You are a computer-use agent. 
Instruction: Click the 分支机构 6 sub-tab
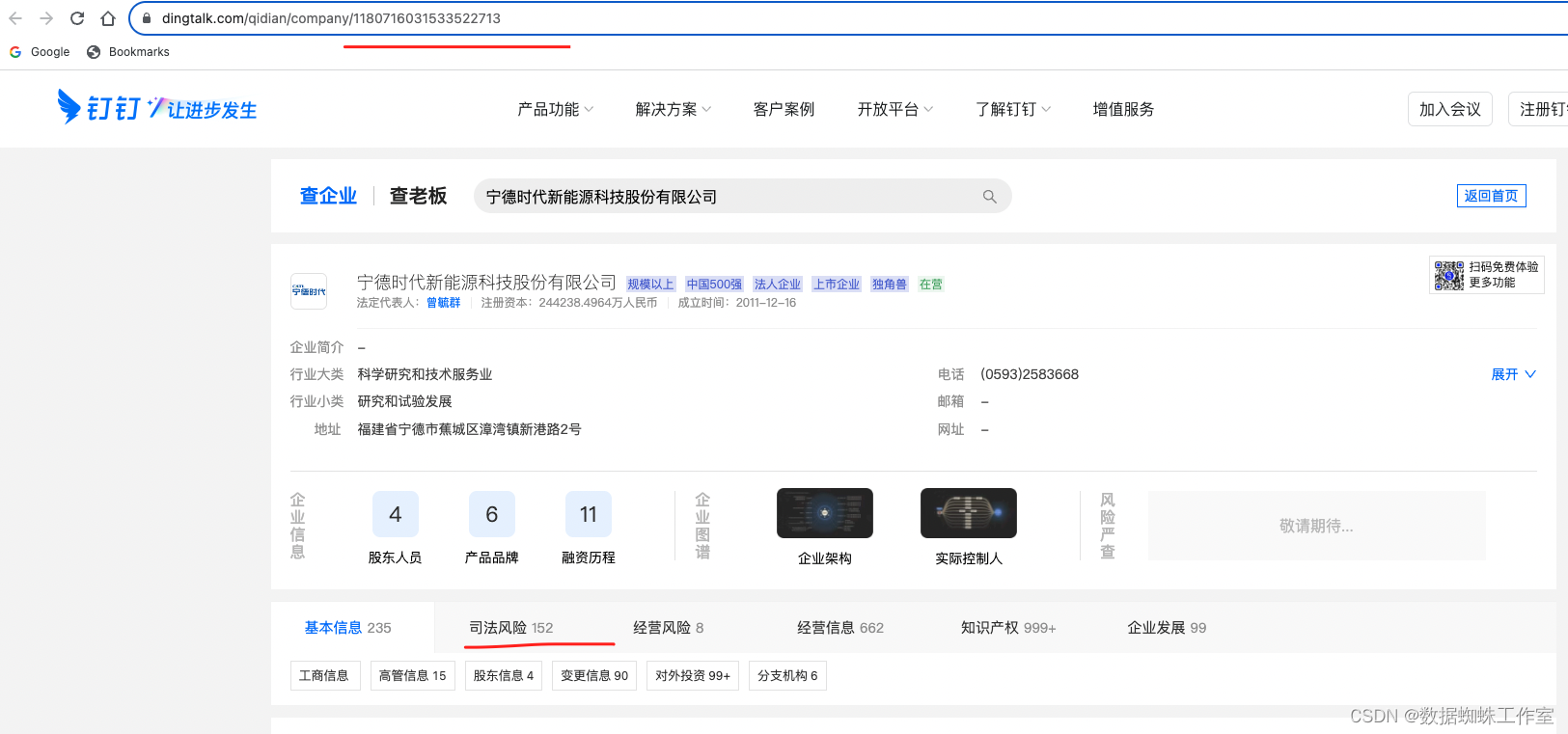tap(787, 675)
